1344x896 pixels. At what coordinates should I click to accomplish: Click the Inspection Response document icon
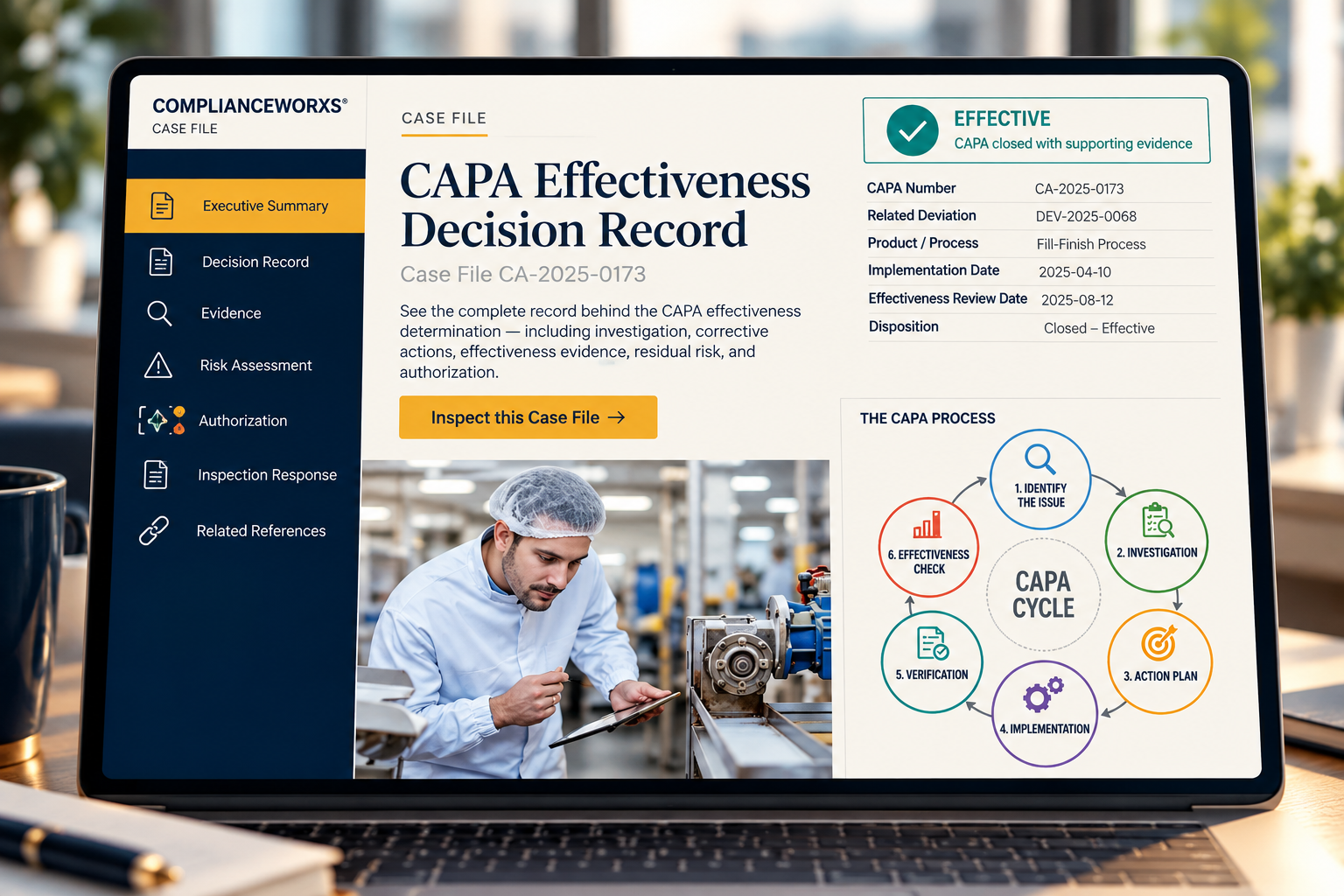tap(156, 474)
